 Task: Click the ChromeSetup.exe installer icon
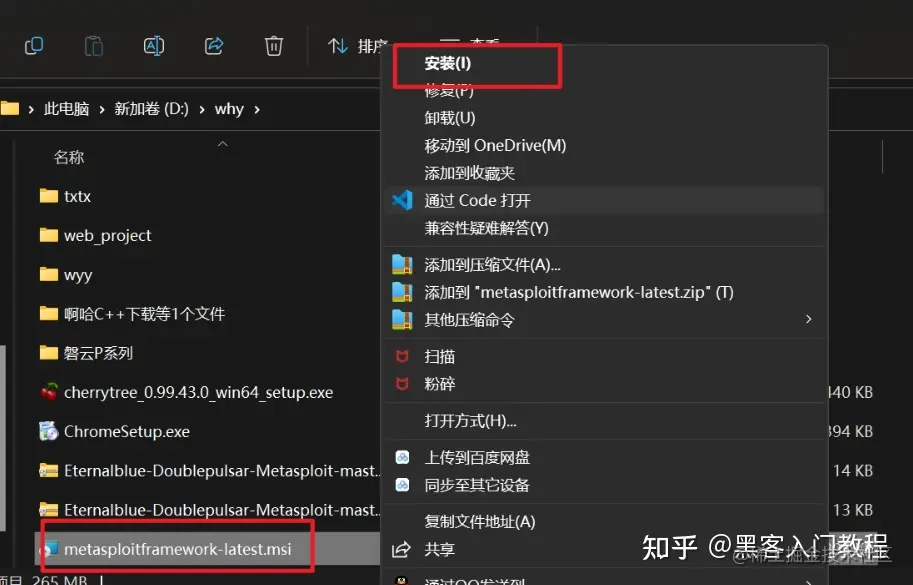(49, 431)
